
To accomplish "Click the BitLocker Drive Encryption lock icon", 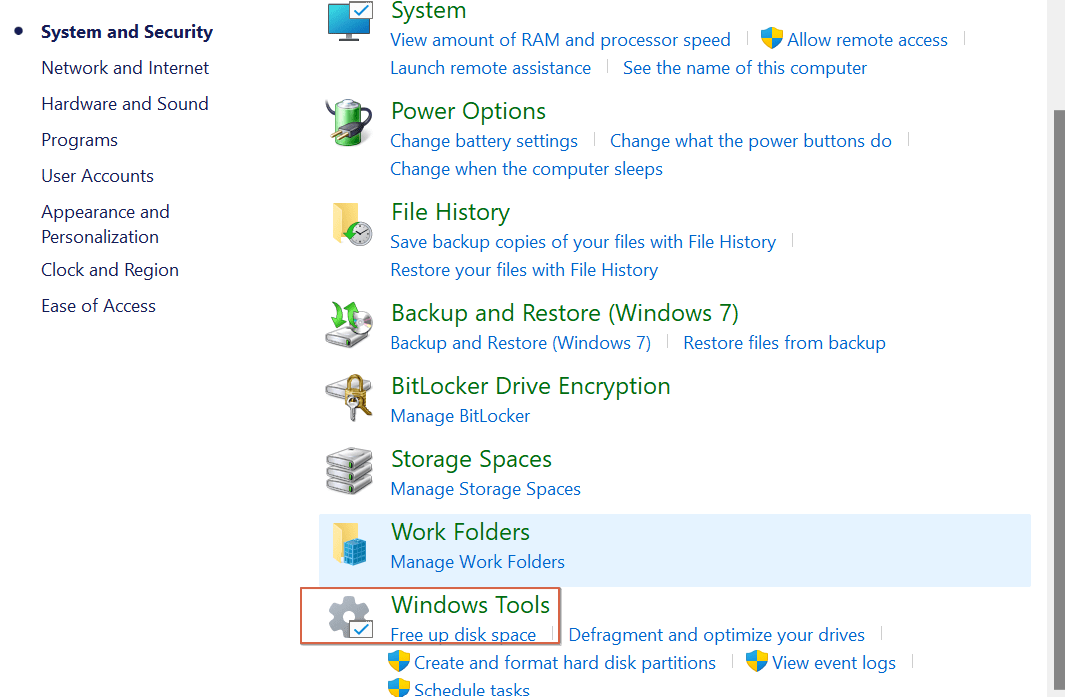I will tap(348, 397).
